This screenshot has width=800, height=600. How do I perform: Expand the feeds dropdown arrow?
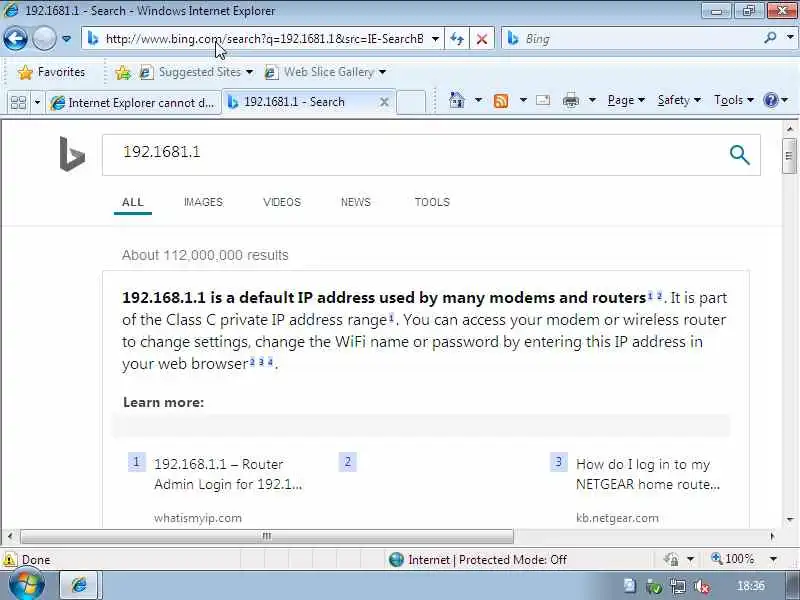tap(523, 101)
